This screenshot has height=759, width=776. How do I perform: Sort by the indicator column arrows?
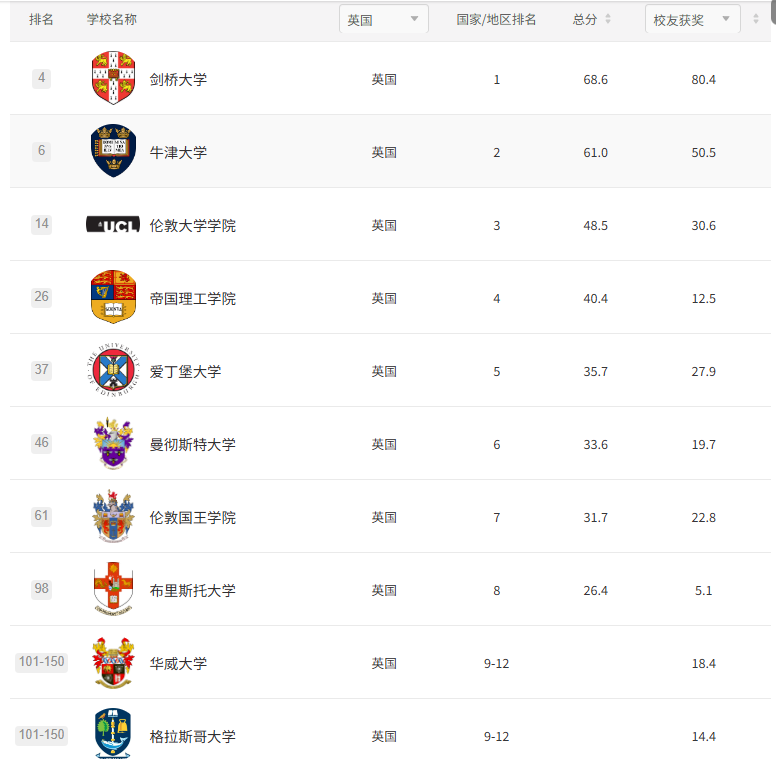click(x=756, y=19)
